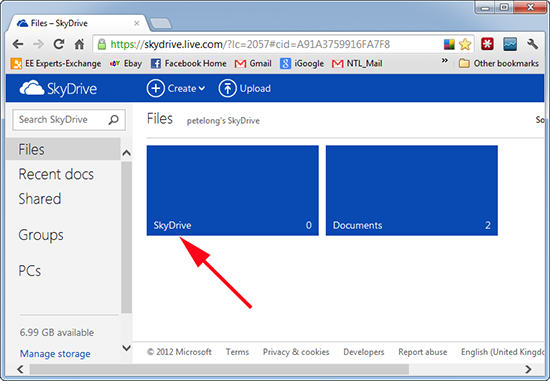
Task: Open a new browser tab
Action: click(161, 24)
